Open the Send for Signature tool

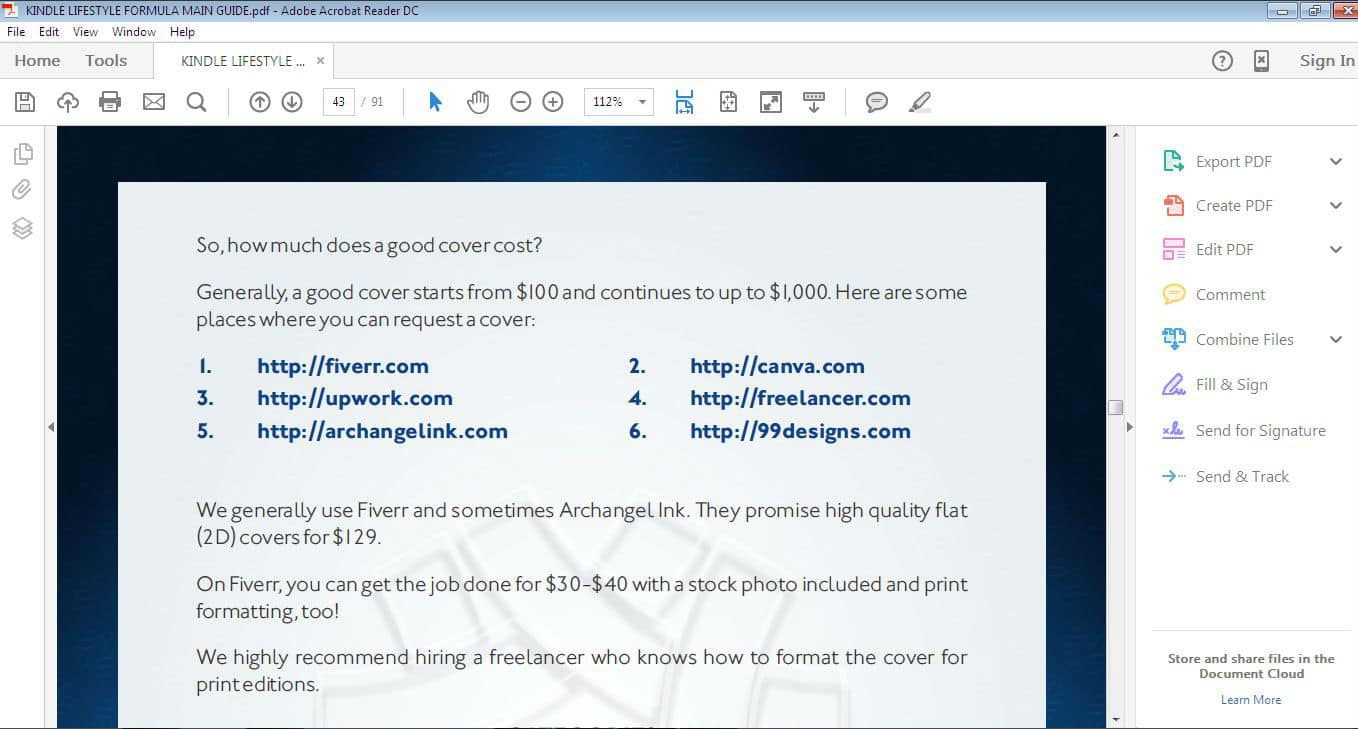(x=1260, y=430)
